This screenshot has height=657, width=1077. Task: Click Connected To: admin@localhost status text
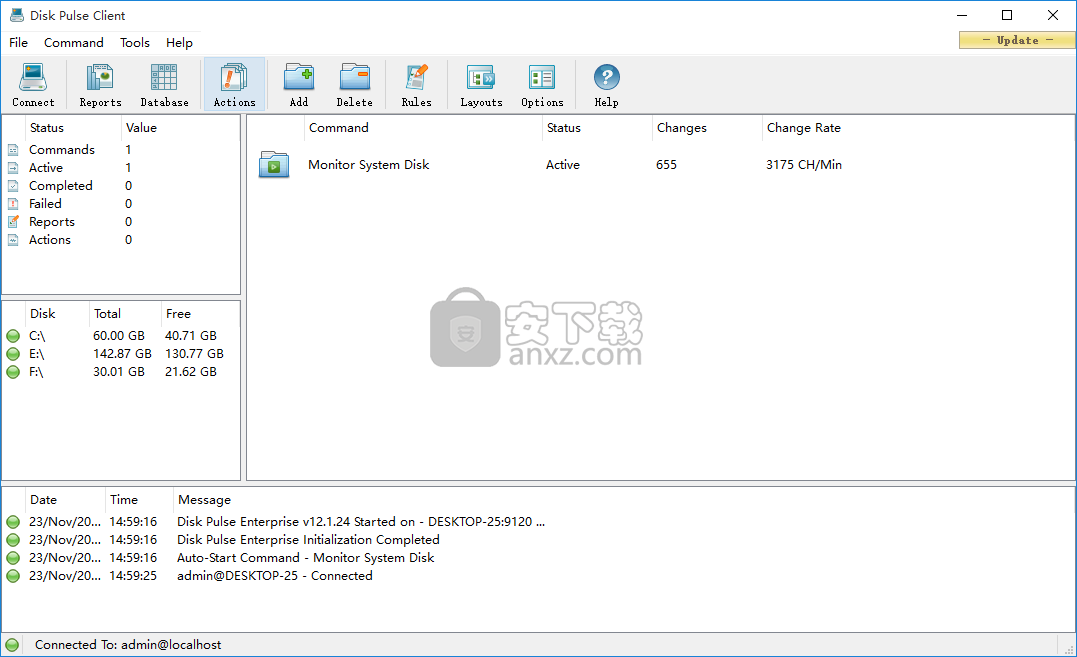point(128,645)
